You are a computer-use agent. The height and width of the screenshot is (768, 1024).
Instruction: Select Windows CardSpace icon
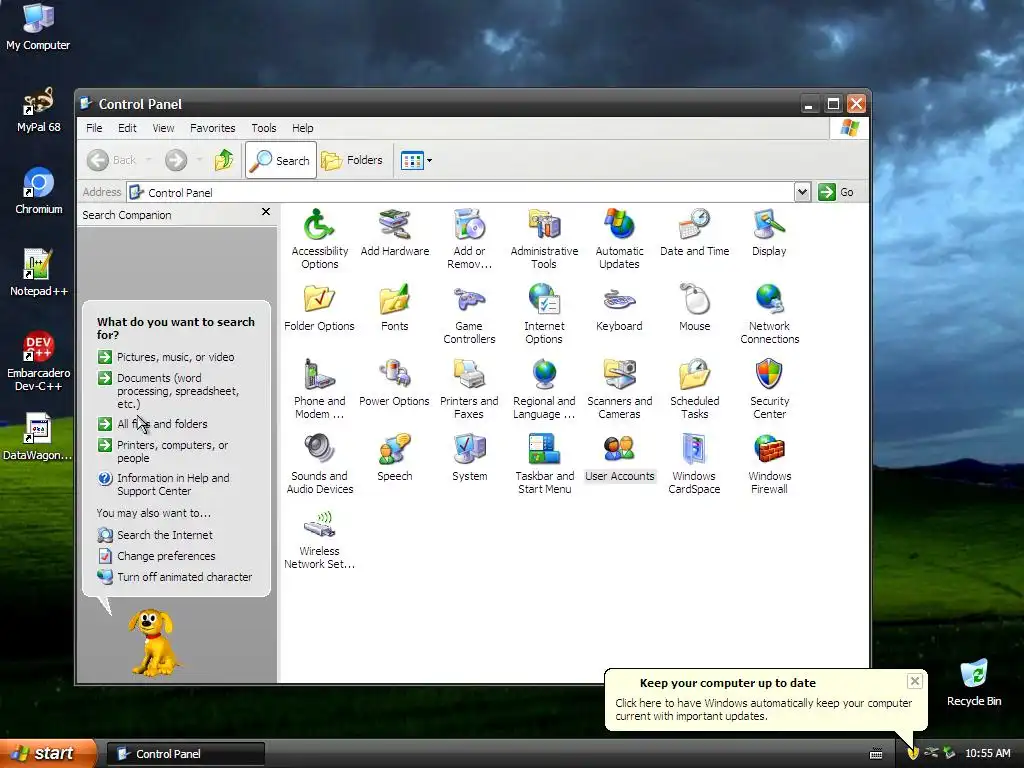[x=694, y=464]
